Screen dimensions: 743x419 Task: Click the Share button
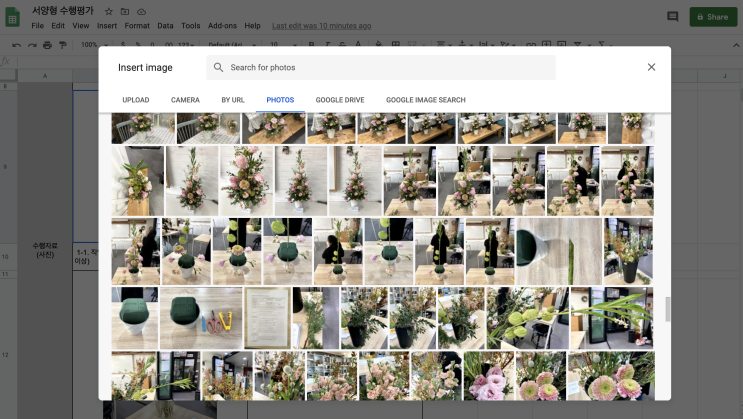point(713,17)
